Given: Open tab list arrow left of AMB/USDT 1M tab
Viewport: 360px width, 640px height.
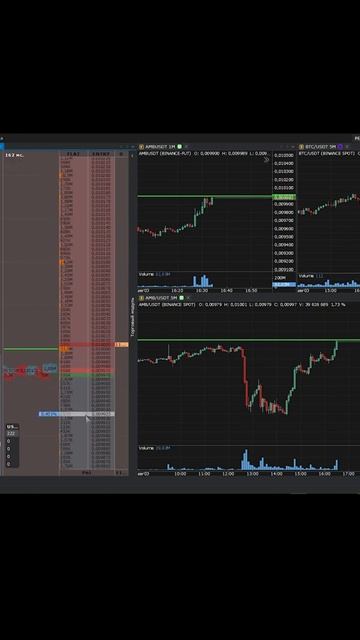Looking at the screenshot, I should pyautogui.click(x=132, y=147).
